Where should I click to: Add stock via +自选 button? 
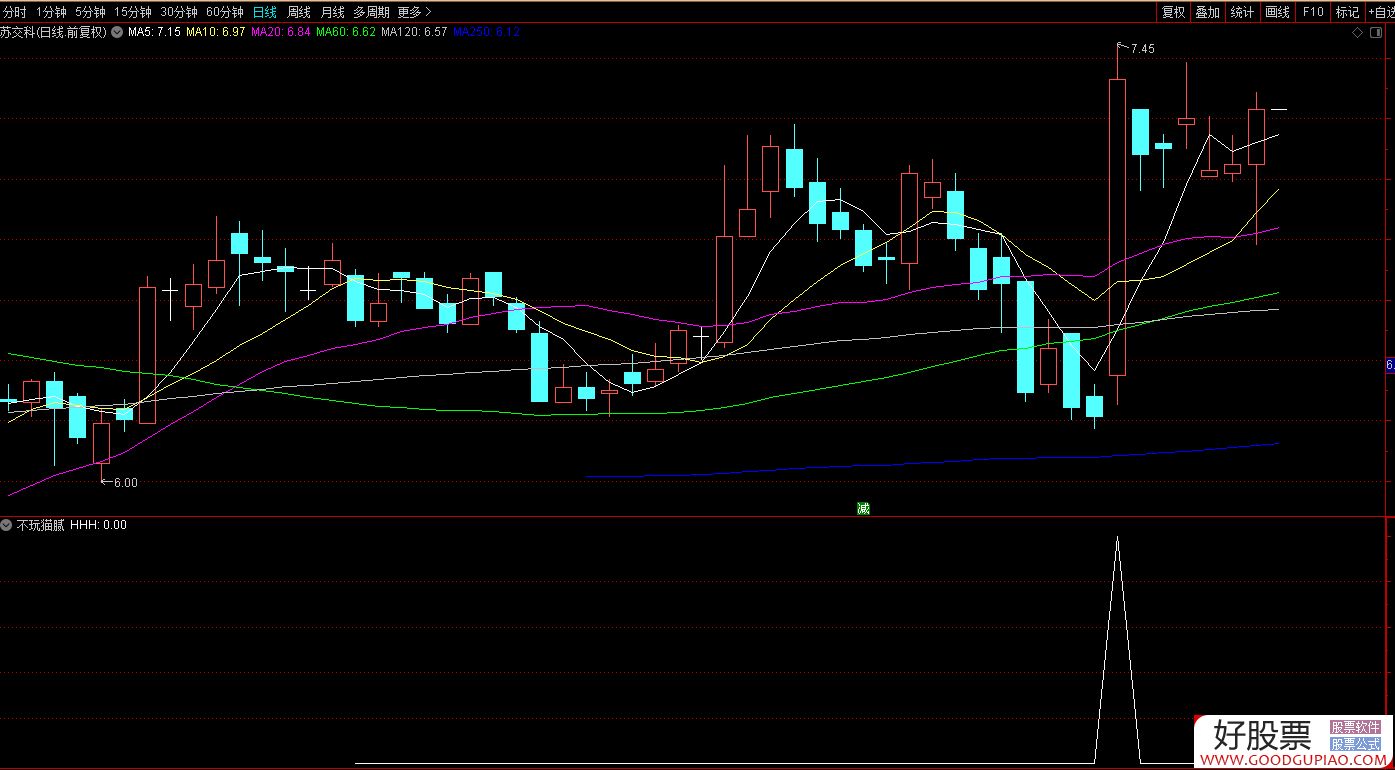click(1380, 12)
